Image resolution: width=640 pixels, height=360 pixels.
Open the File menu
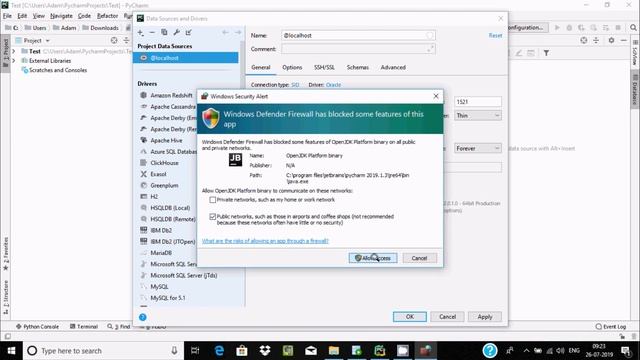coord(7,16)
